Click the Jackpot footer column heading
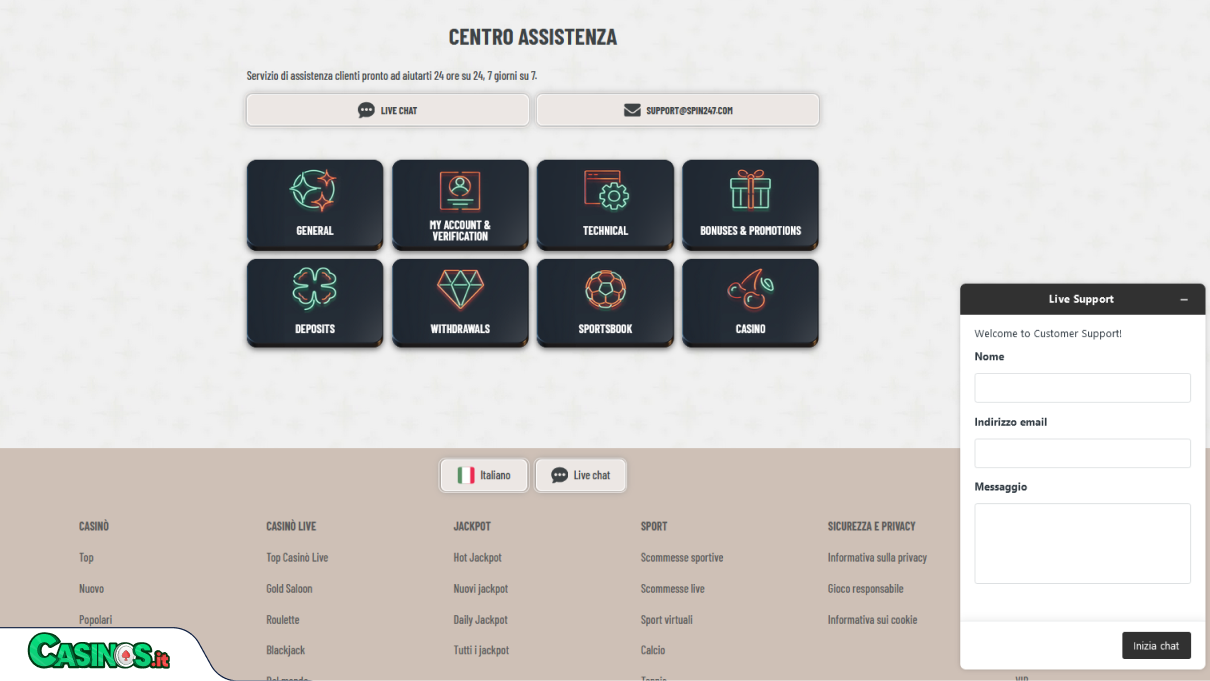The height and width of the screenshot is (681, 1210). pos(472,526)
